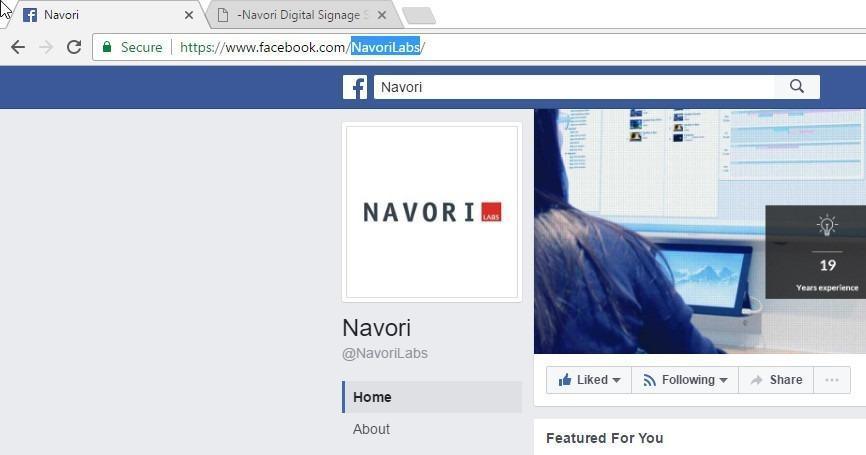Click the page icon on the Digital Signage tab
The height and width of the screenshot is (455, 866).
coord(223,15)
